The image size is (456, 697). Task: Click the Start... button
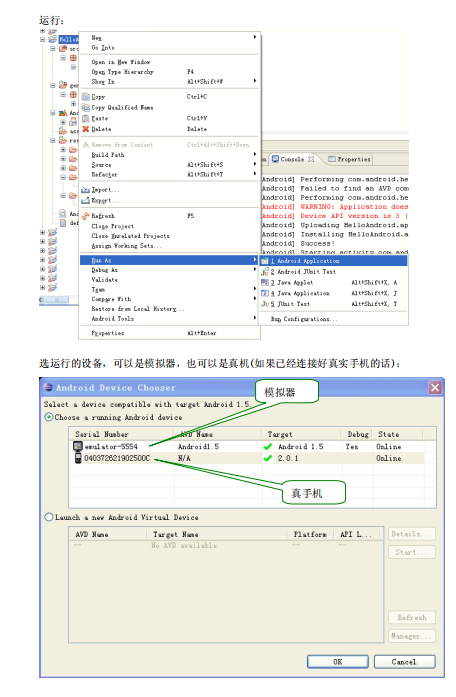tap(412, 552)
